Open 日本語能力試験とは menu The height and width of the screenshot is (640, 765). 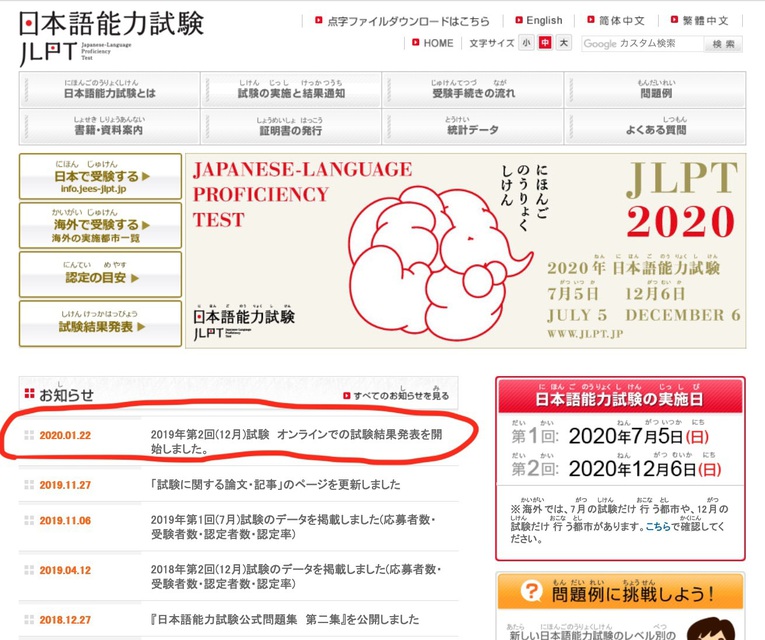[x=110, y=90]
